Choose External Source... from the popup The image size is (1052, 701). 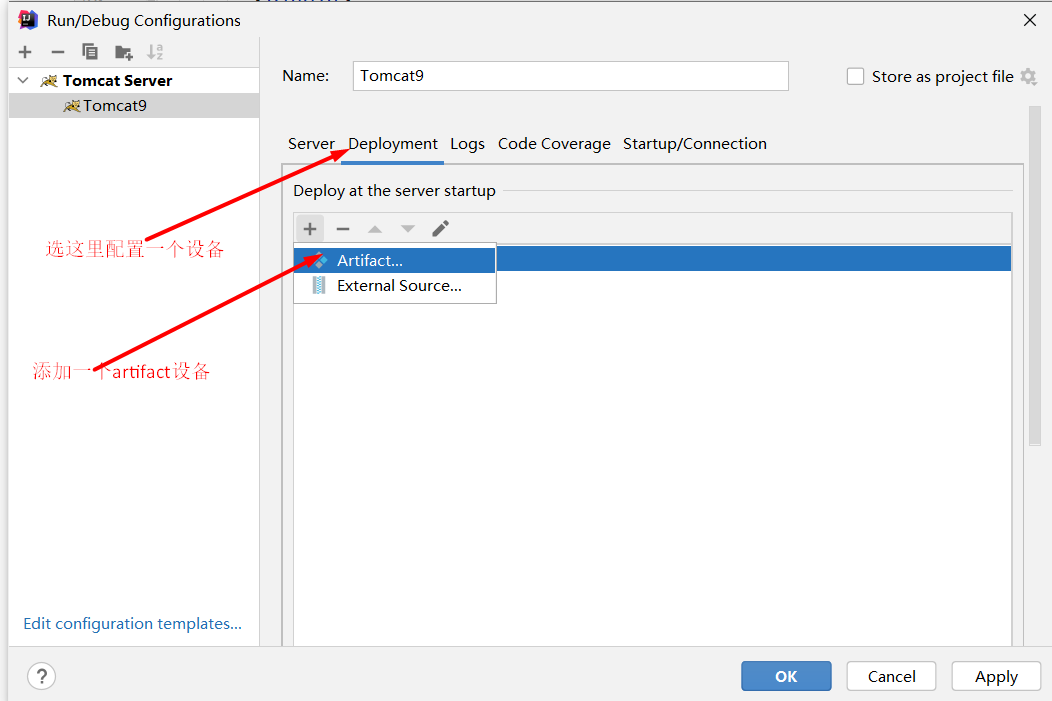point(395,286)
